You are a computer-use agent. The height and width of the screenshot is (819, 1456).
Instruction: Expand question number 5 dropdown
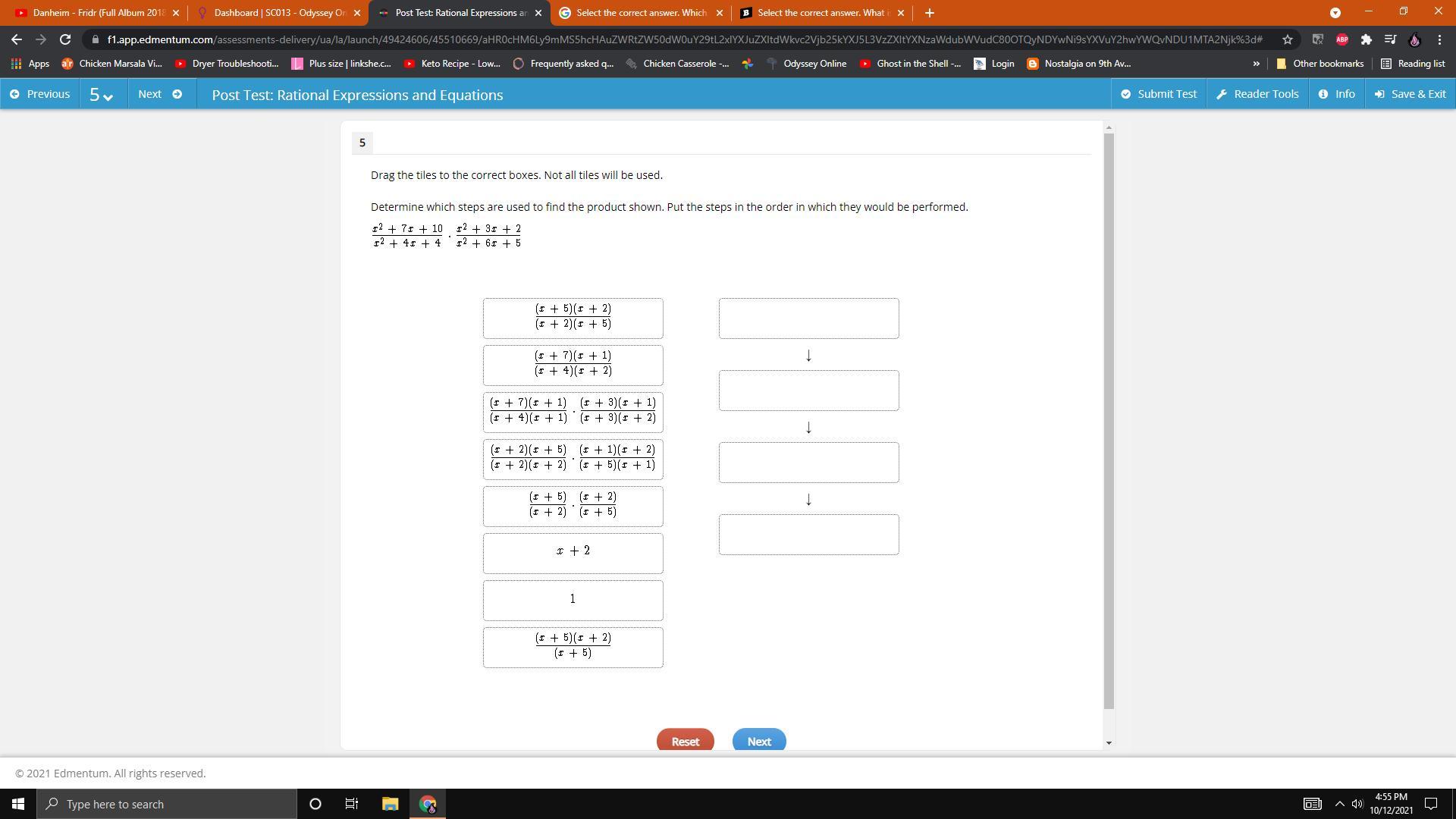point(101,95)
